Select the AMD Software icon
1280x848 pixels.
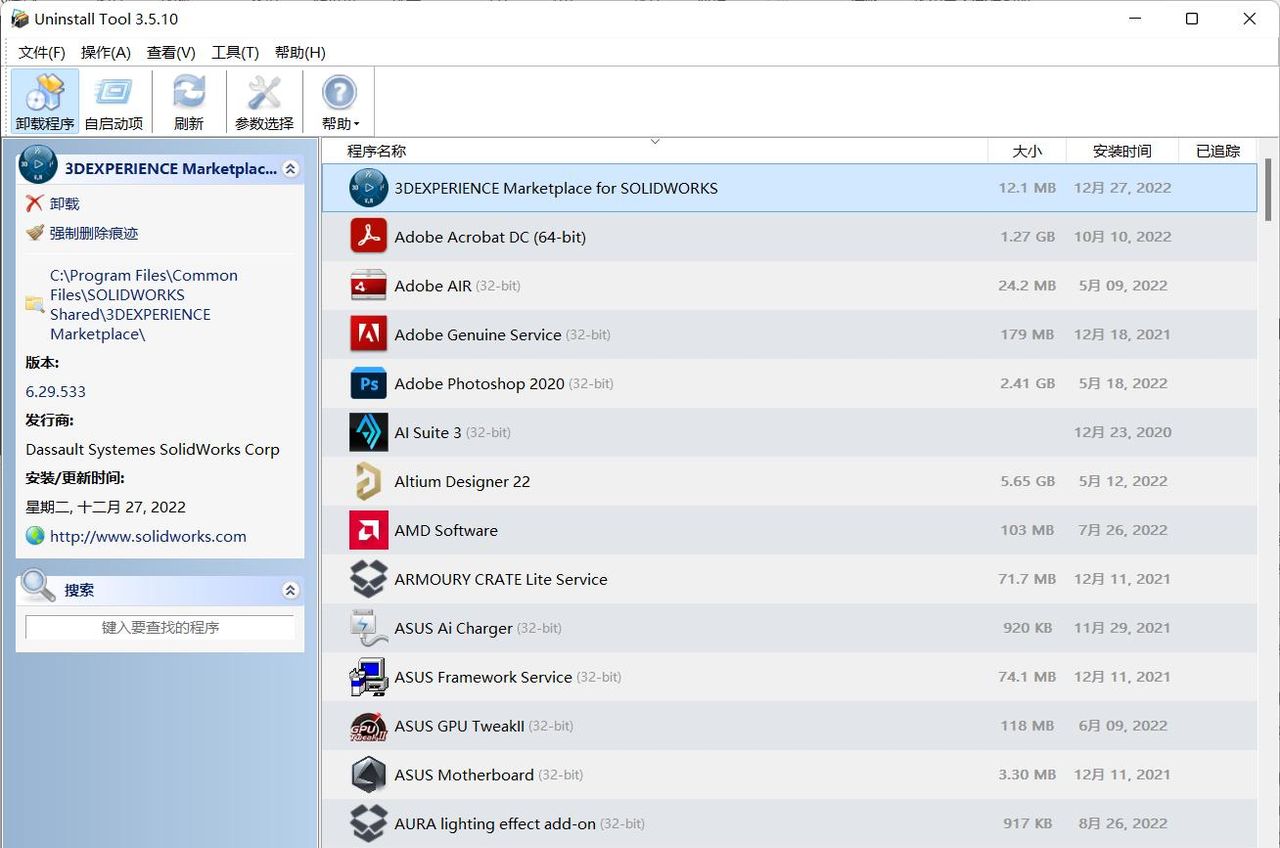tap(368, 530)
